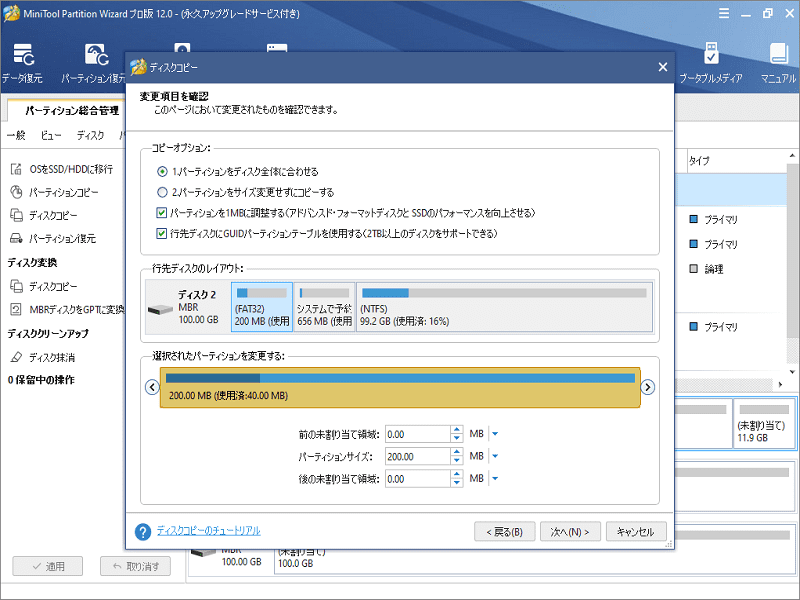Click the help question mark icon
The width and height of the screenshot is (800, 600).
pyautogui.click(x=143, y=532)
